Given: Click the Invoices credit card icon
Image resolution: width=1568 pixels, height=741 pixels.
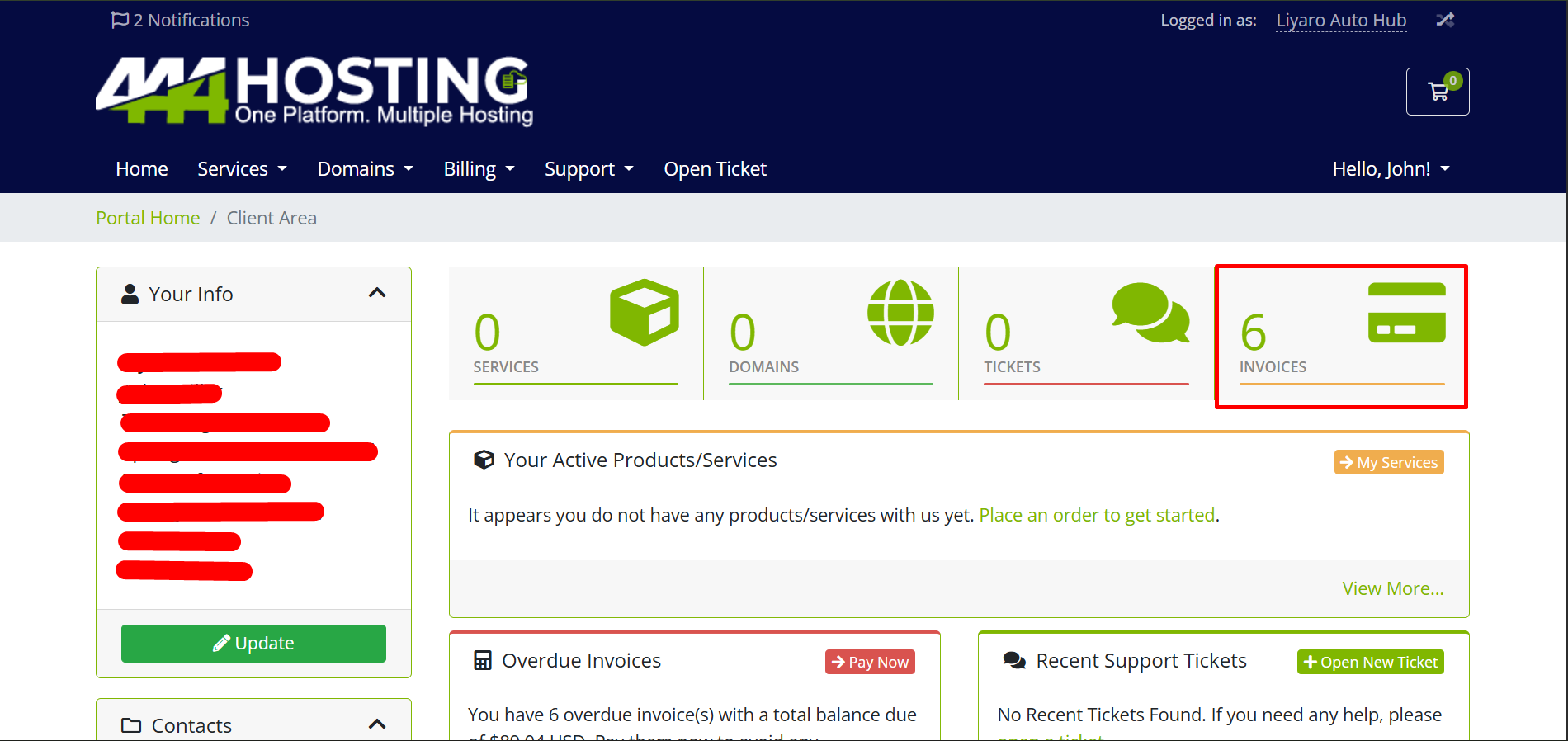Looking at the screenshot, I should pos(1406,313).
